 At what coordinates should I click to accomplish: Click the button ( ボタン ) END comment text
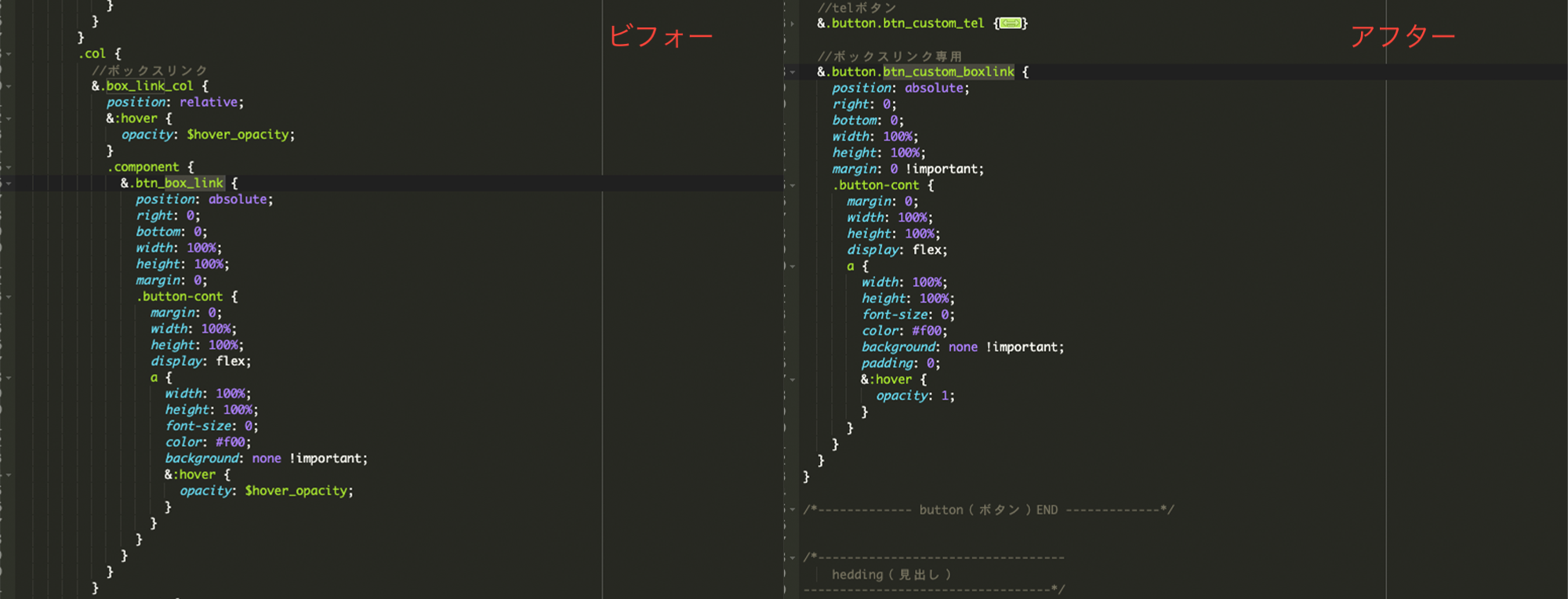[988, 510]
